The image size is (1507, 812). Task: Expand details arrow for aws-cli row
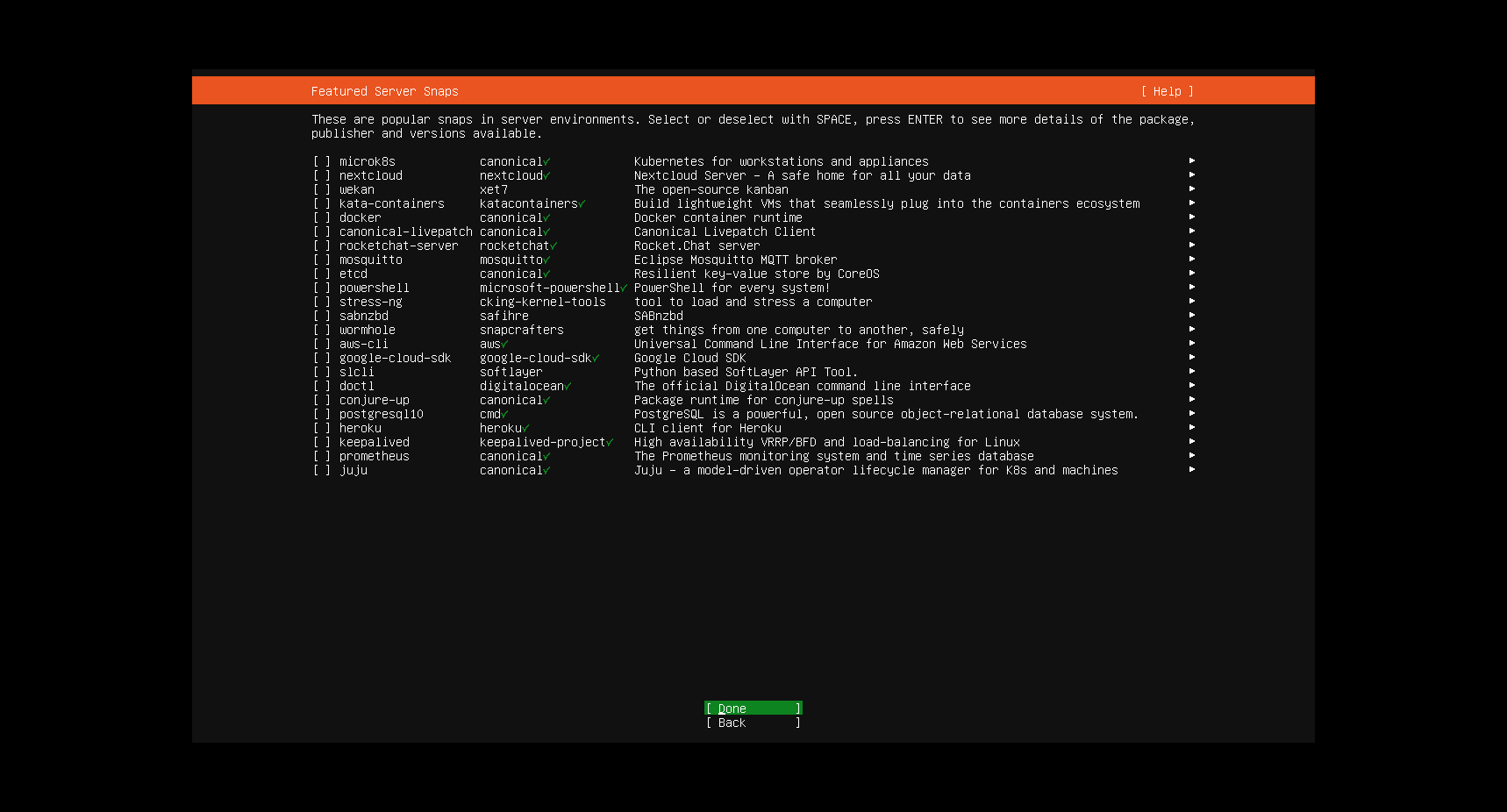tap(1192, 343)
